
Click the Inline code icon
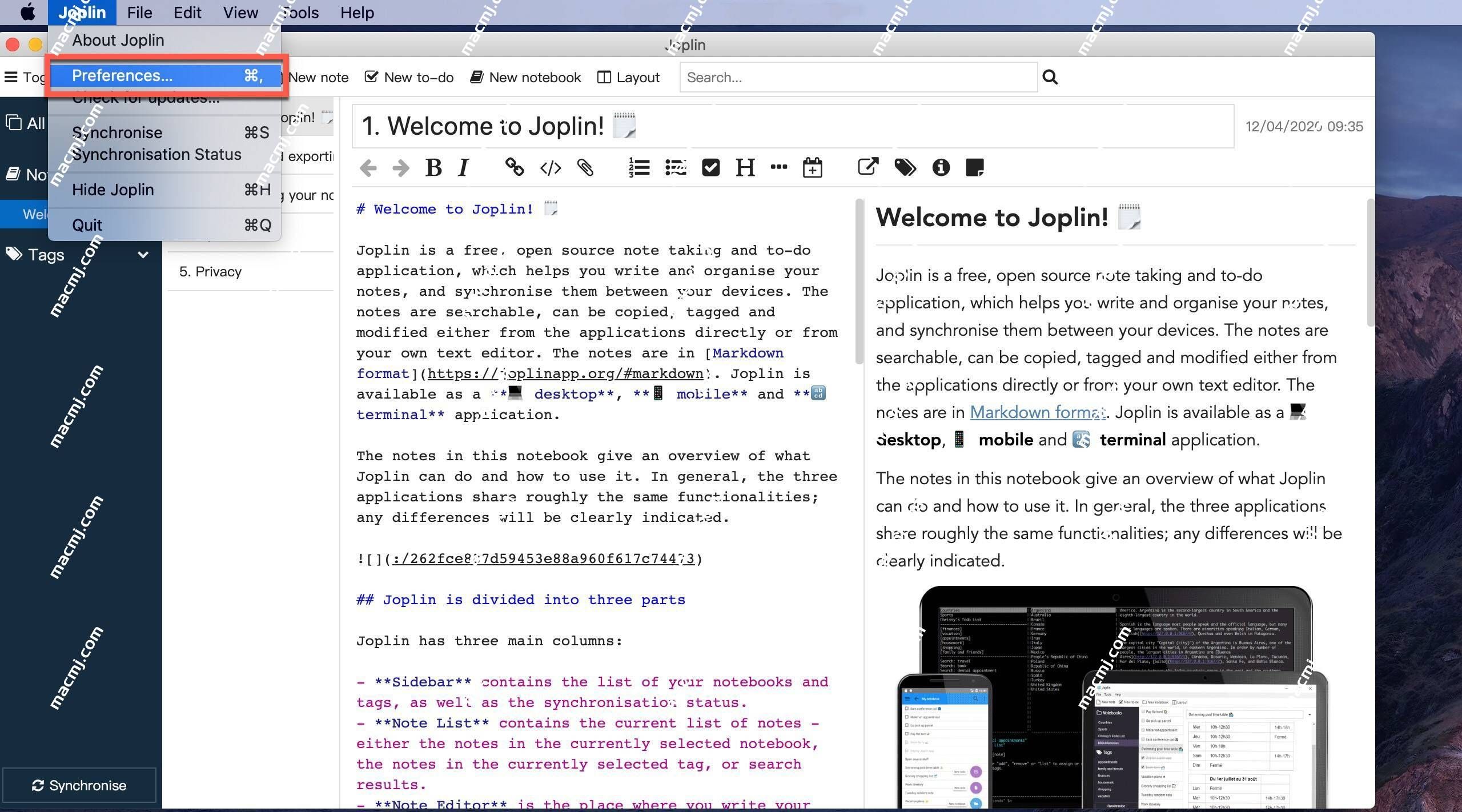(x=548, y=166)
